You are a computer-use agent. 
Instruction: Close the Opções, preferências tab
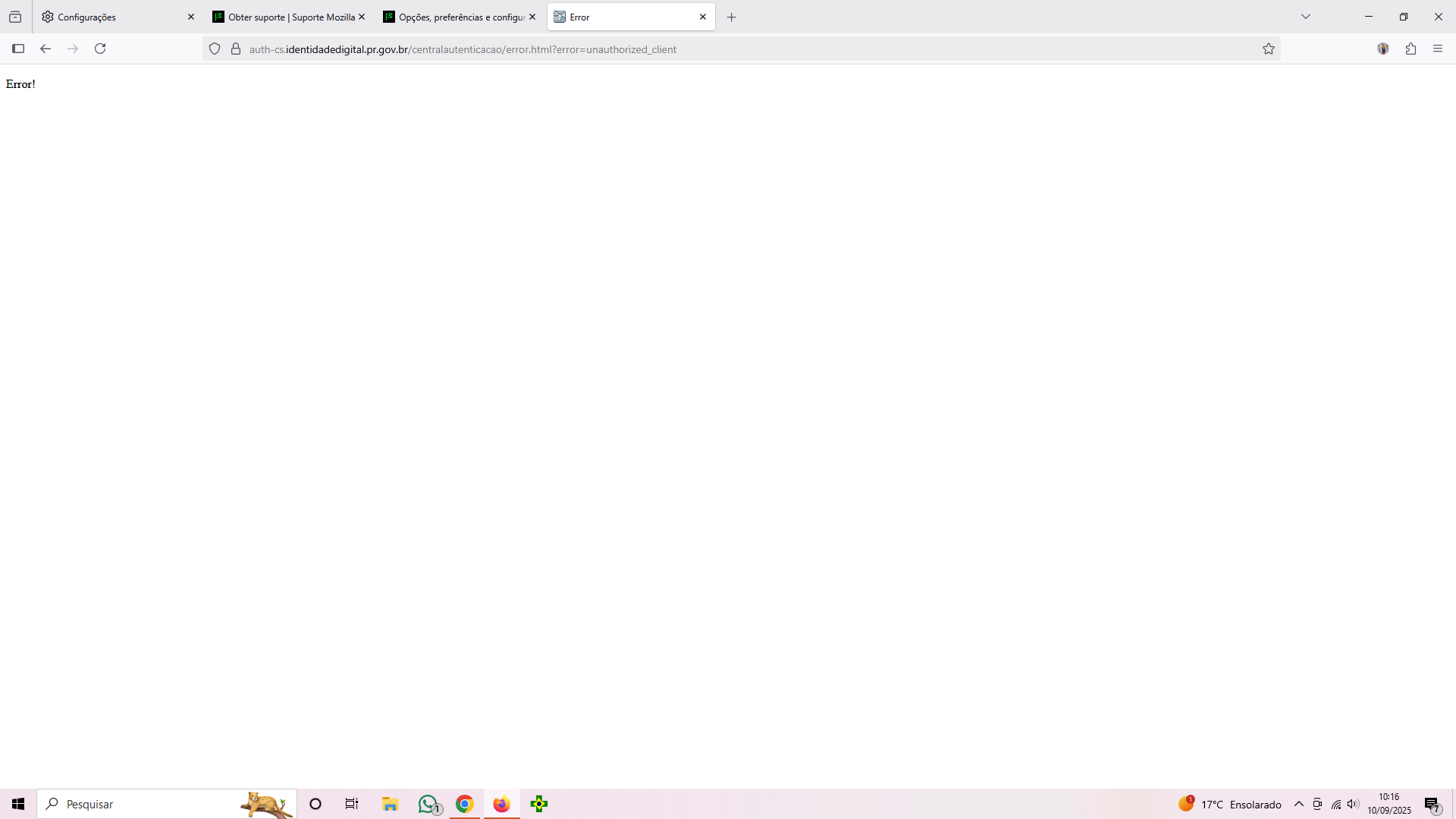[532, 17]
